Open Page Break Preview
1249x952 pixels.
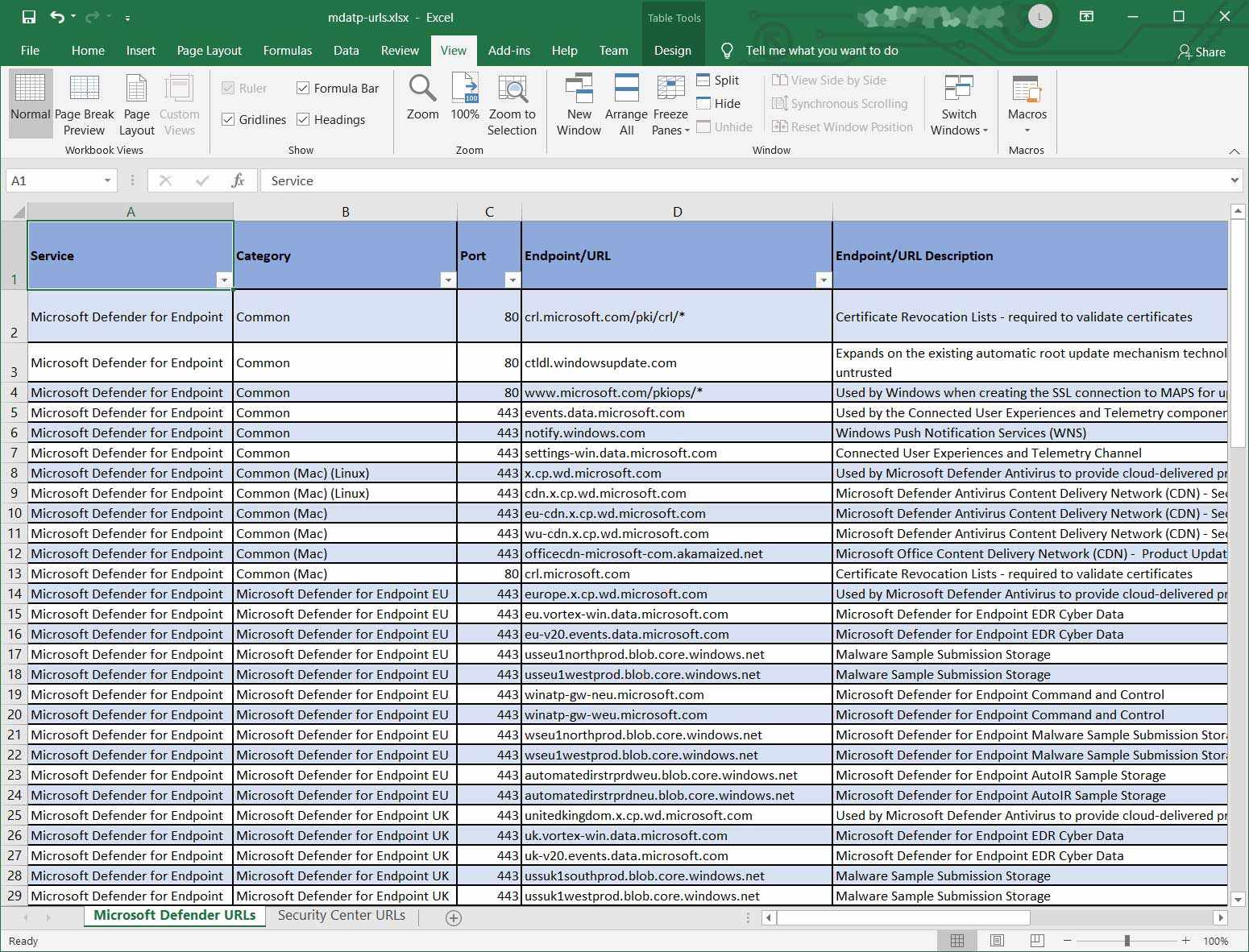point(85,103)
